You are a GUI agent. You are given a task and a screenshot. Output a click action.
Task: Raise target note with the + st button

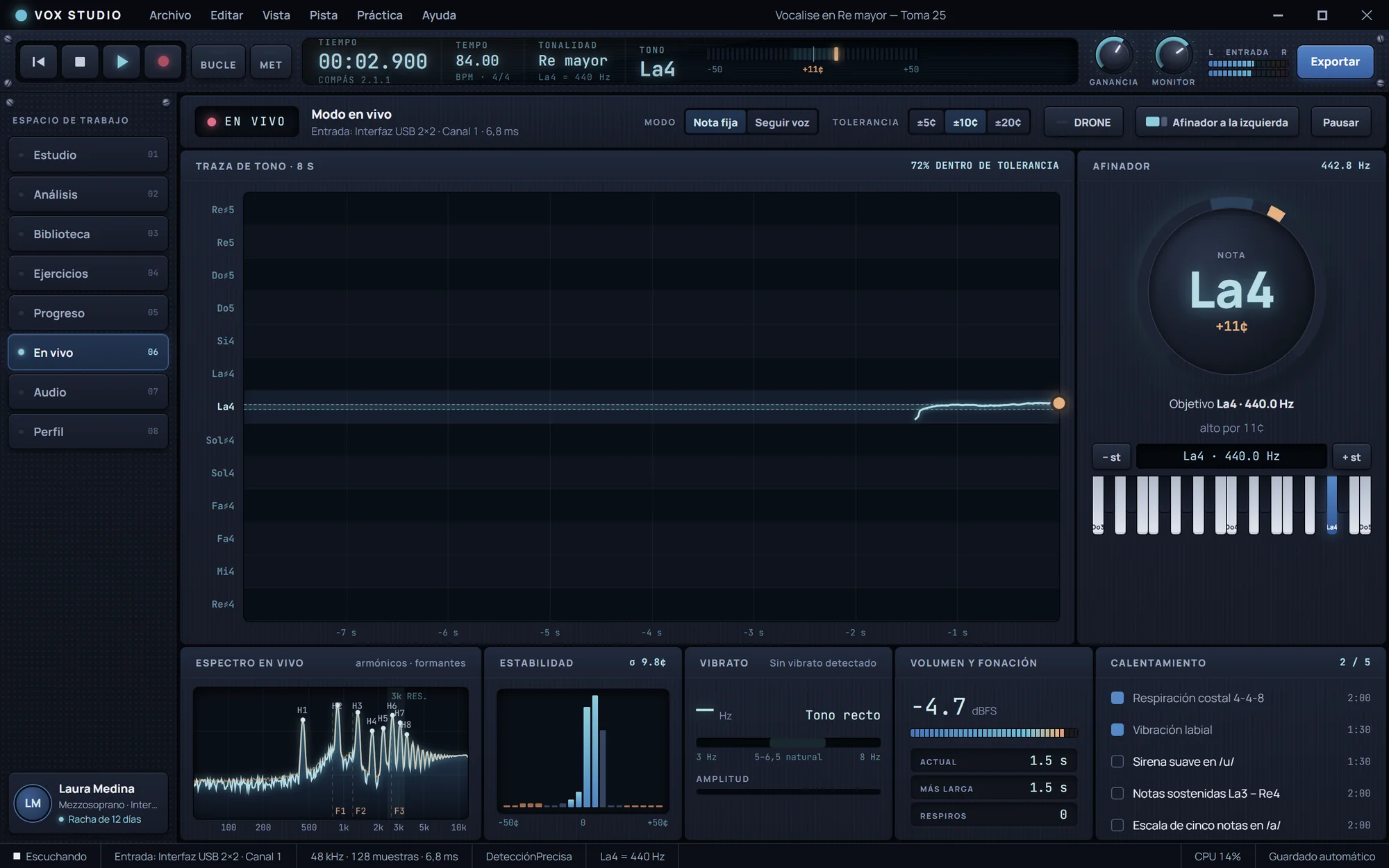(x=1351, y=457)
